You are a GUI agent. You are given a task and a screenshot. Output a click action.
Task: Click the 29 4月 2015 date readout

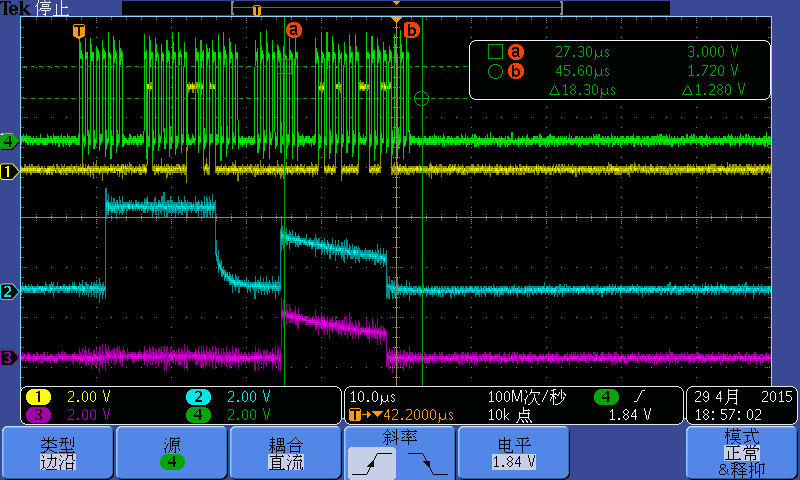coord(743,396)
